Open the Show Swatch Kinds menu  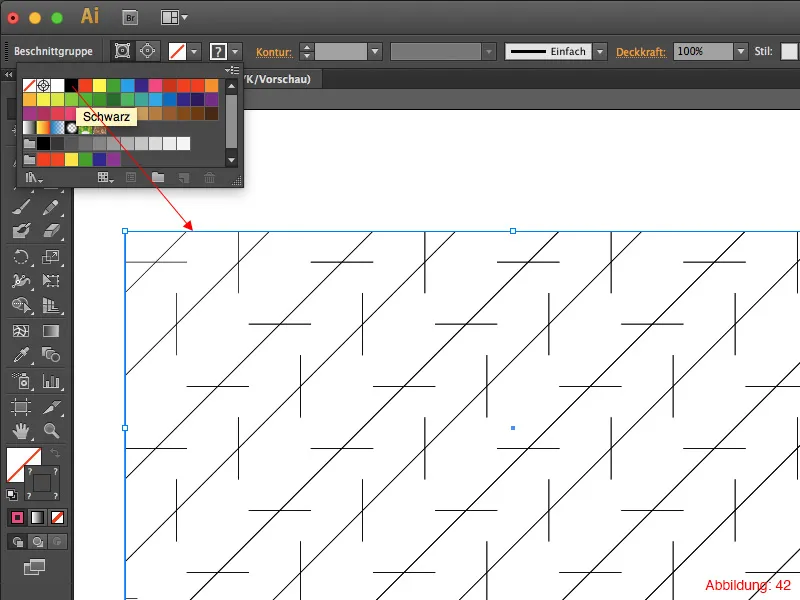coord(105,178)
